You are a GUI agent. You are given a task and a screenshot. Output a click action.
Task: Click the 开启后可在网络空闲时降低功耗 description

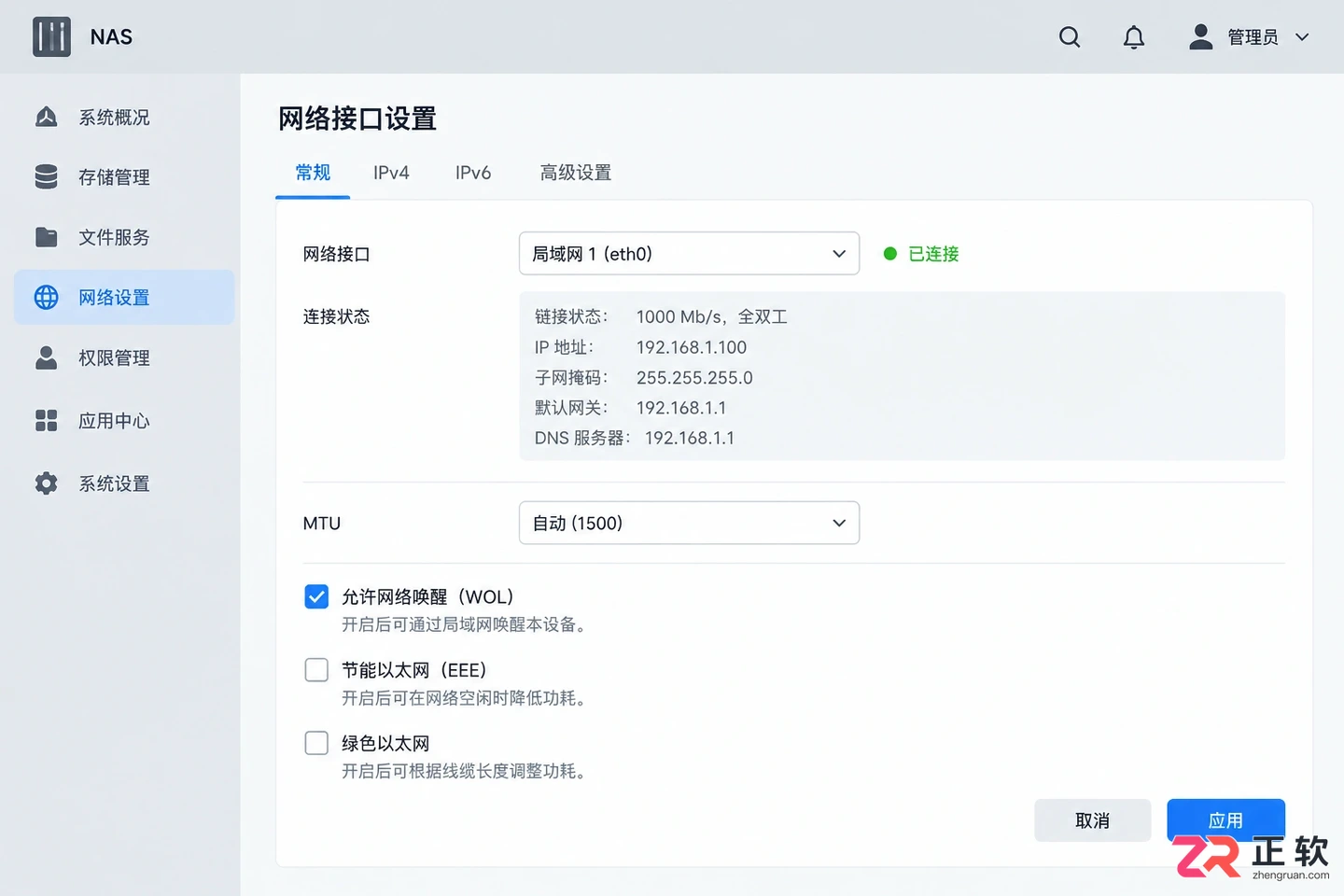pyautogui.click(x=464, y=698)
